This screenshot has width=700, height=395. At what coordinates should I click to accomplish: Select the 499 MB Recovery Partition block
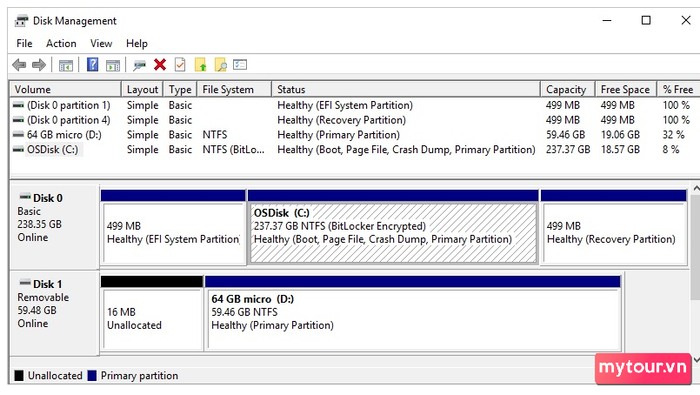(x=613, y=228)
